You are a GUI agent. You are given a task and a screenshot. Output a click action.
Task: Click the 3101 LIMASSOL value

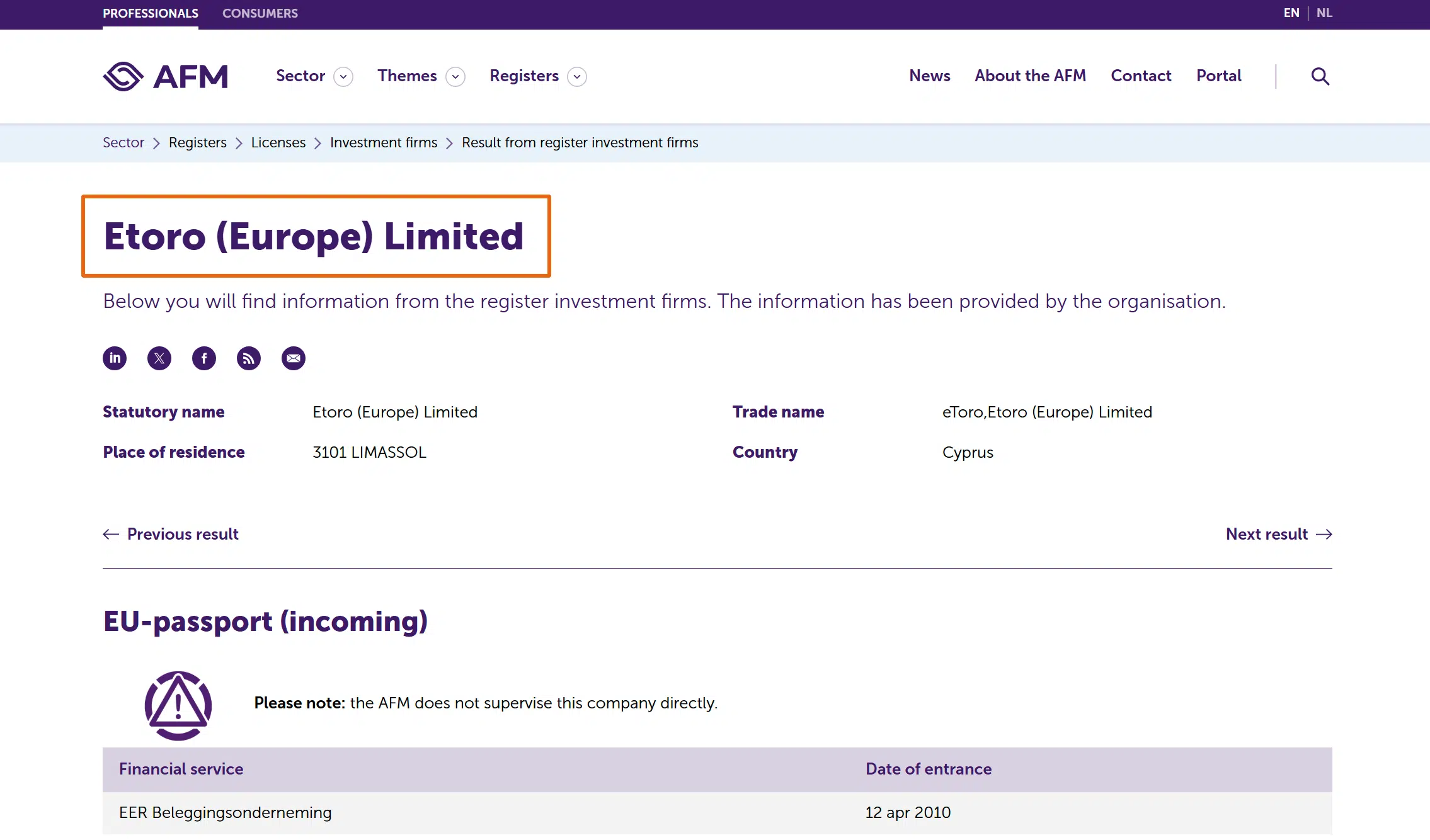pyautogui.click(x=369, y=452)
